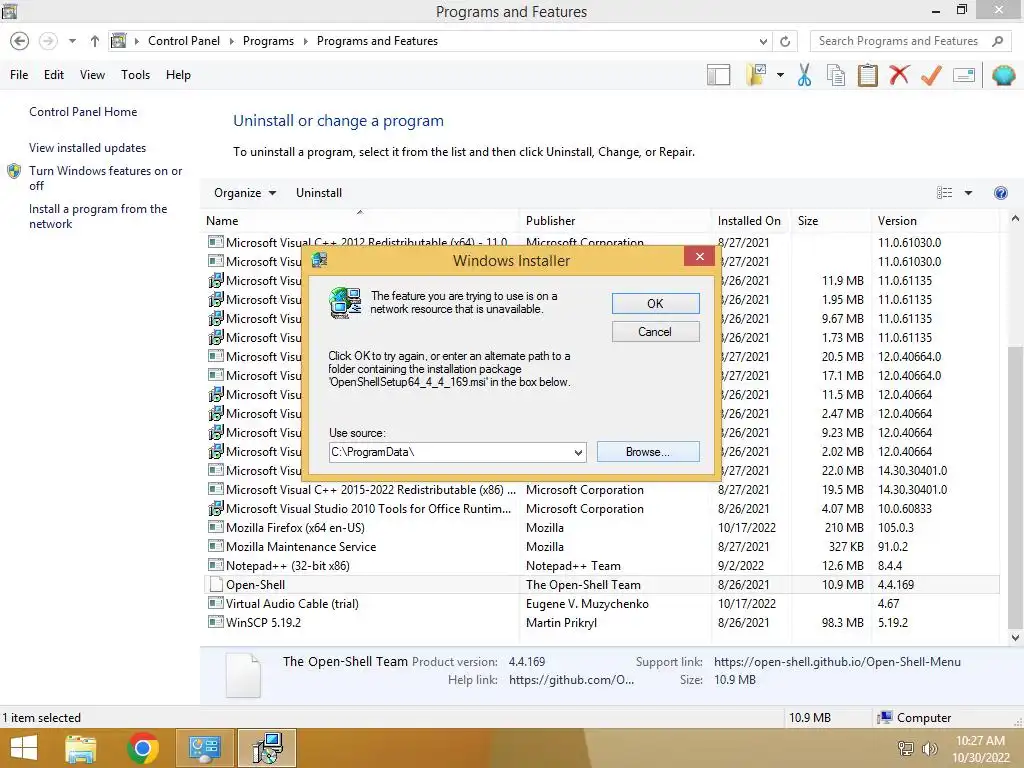Expand the view options dropdown arrow
Viewport: 1024px width, 768px height.
pos(968,193)
